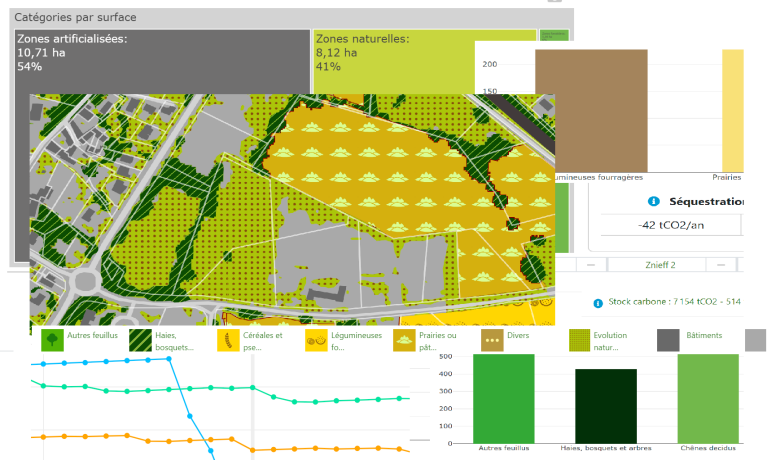Select the Légumineuses legend icon

(x=316, y=341)
